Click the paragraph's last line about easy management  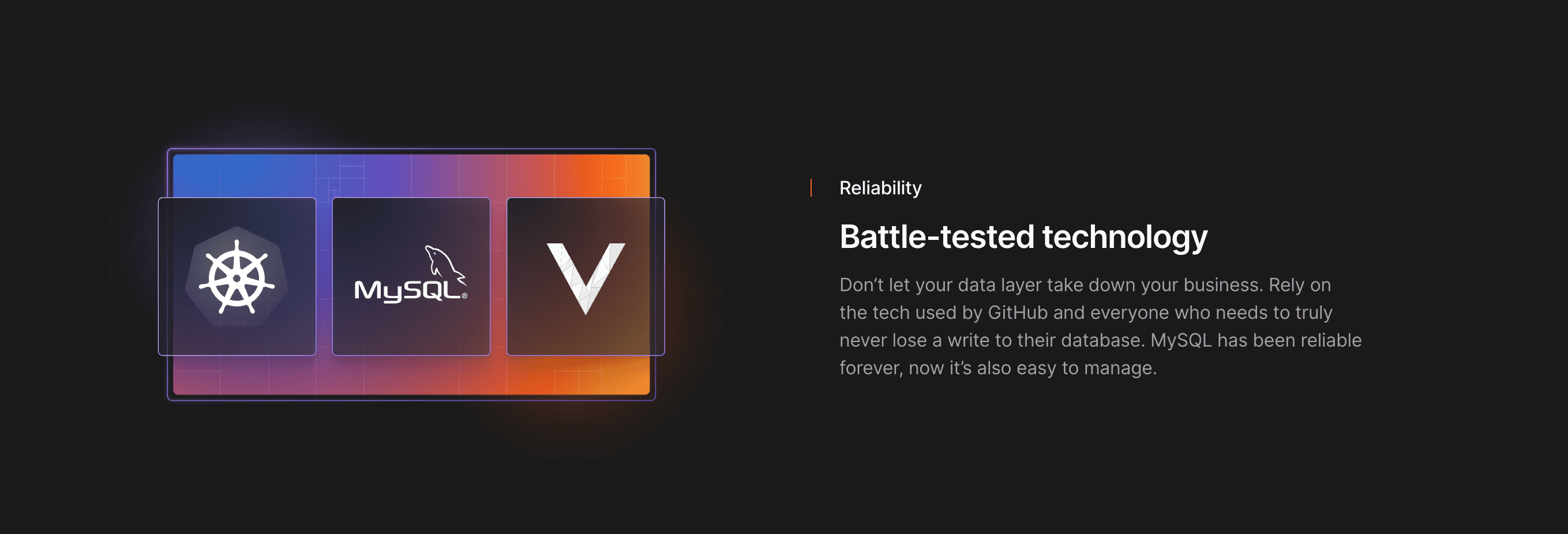click(997, 368)
